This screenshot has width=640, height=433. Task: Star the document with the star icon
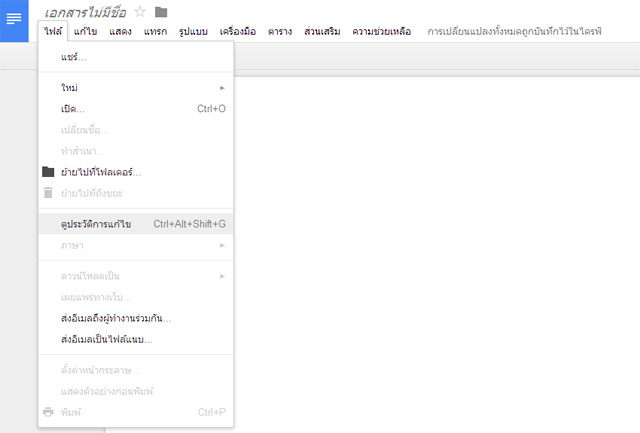[x=140, y=12]
